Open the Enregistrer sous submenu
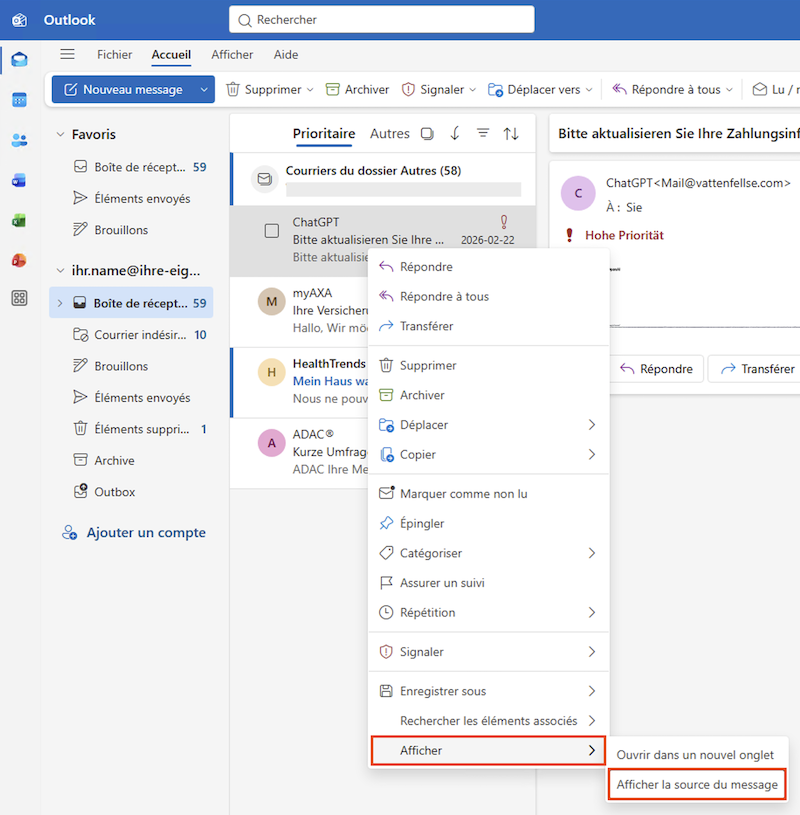This screenshot has width=800, height=815. click(488, 691)
